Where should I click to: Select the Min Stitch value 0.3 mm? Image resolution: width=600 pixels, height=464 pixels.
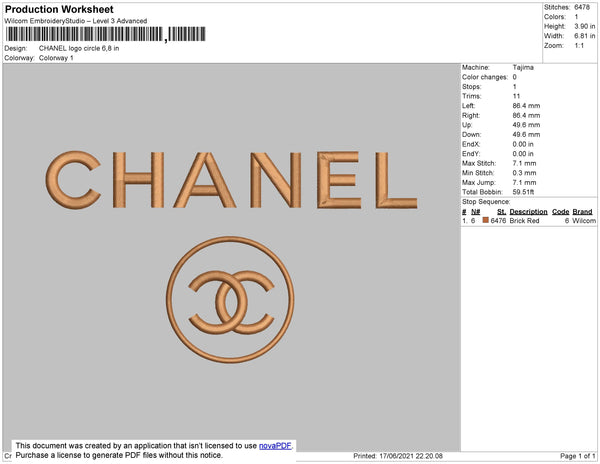tap(524, 173)
